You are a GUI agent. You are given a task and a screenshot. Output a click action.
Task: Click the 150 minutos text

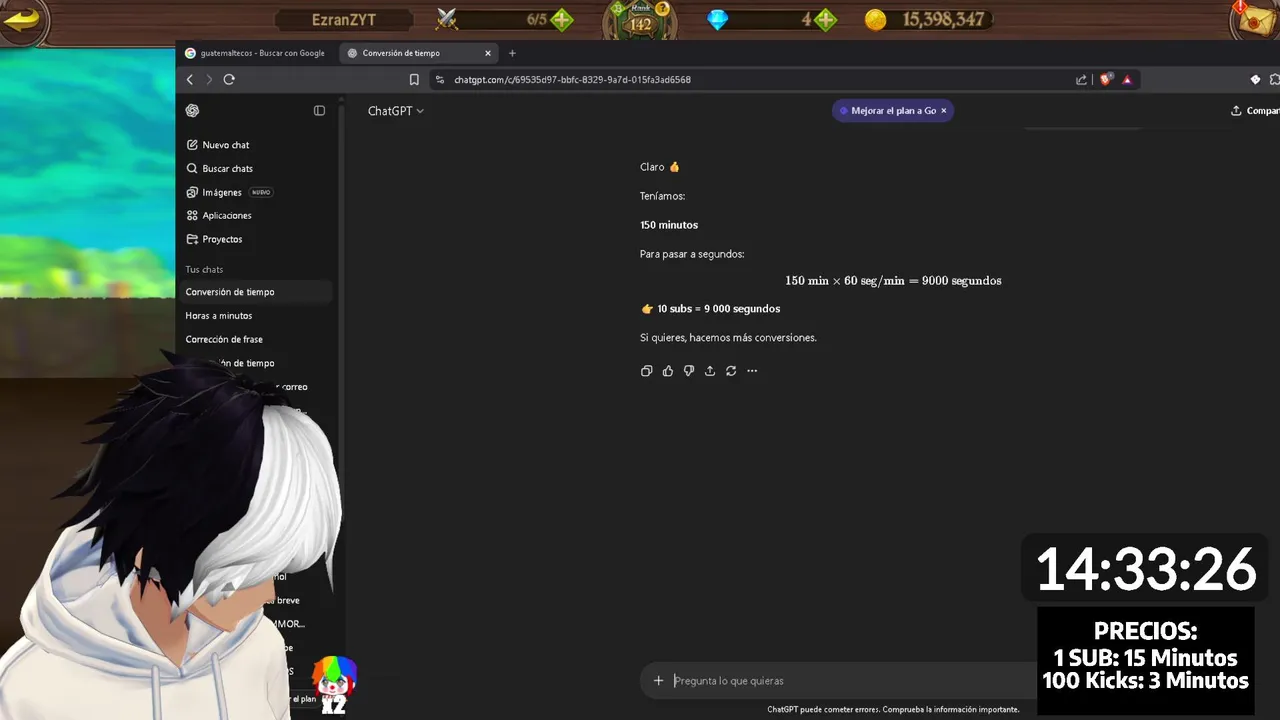[x=669, y=225]
